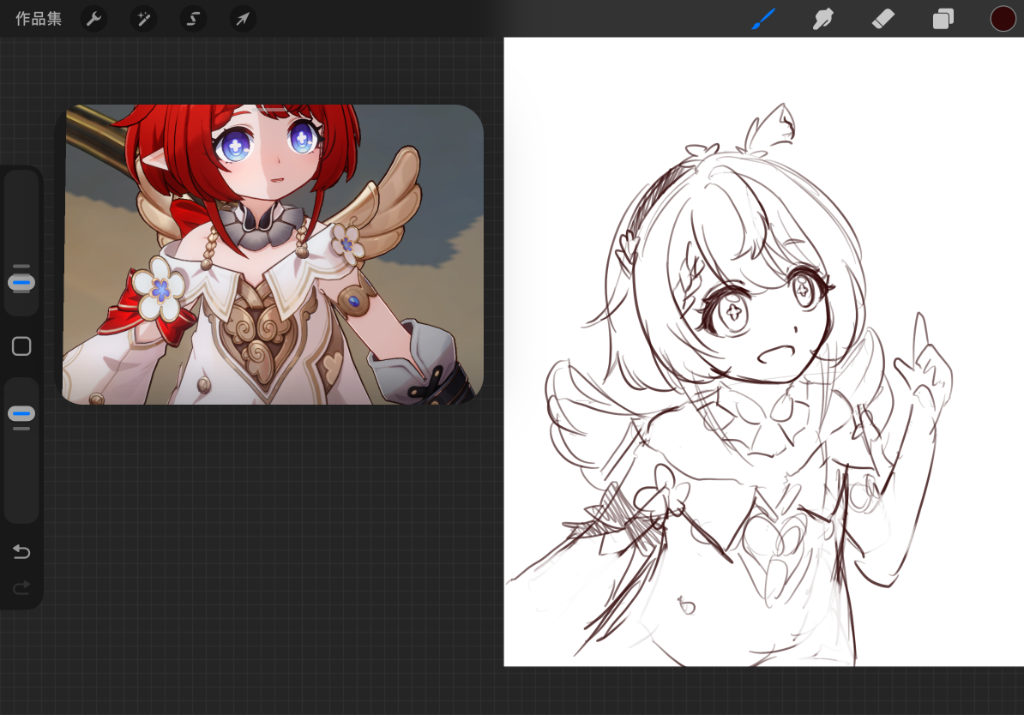Tap the red-haired character reference image
This screenshot has height=715, width=1024.
[x=272, y=255]
